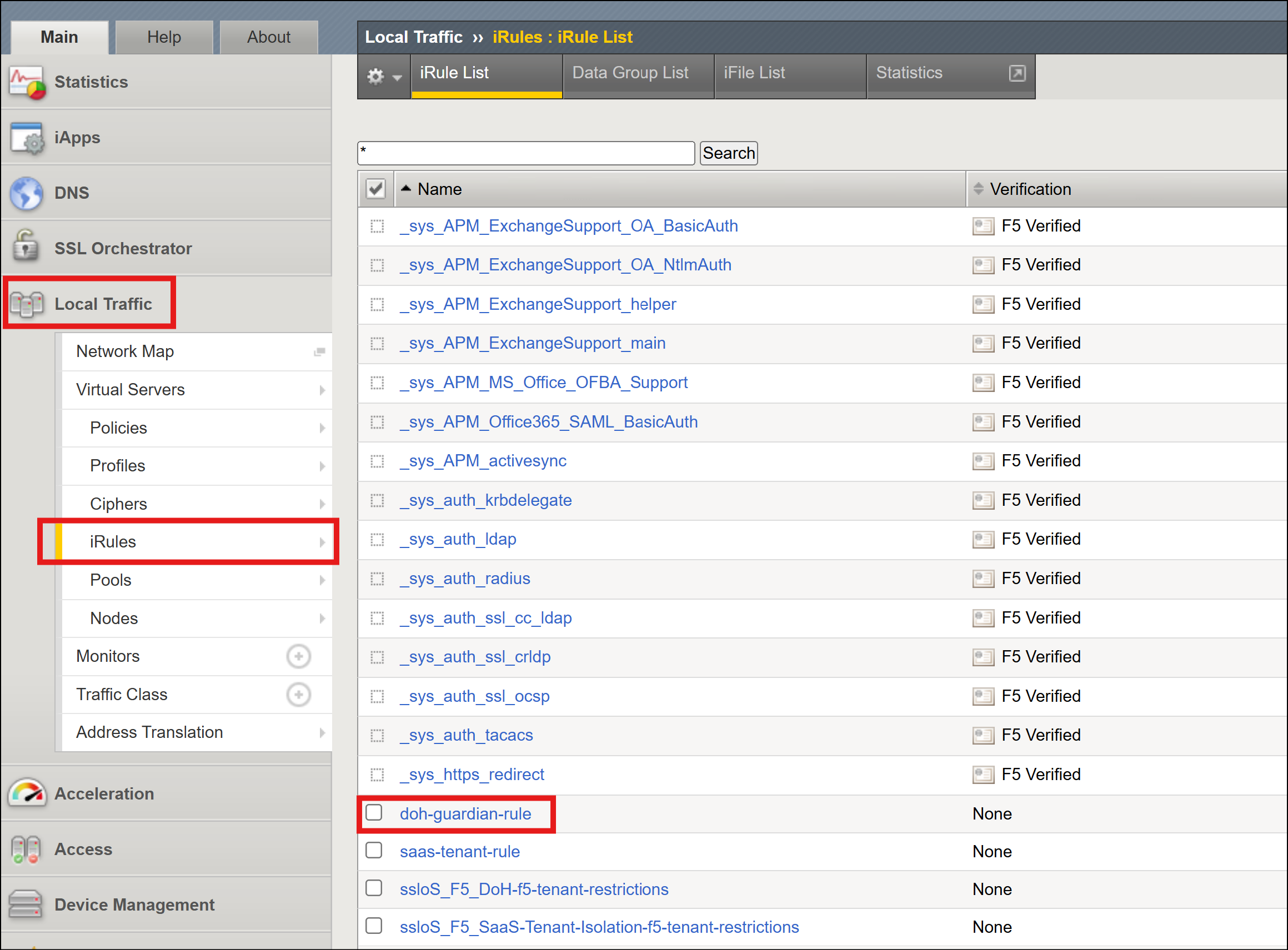Click the iApps sidebar icon
Image resolution: width=1288 pixels, height=950 pixels.
(27, 138)
